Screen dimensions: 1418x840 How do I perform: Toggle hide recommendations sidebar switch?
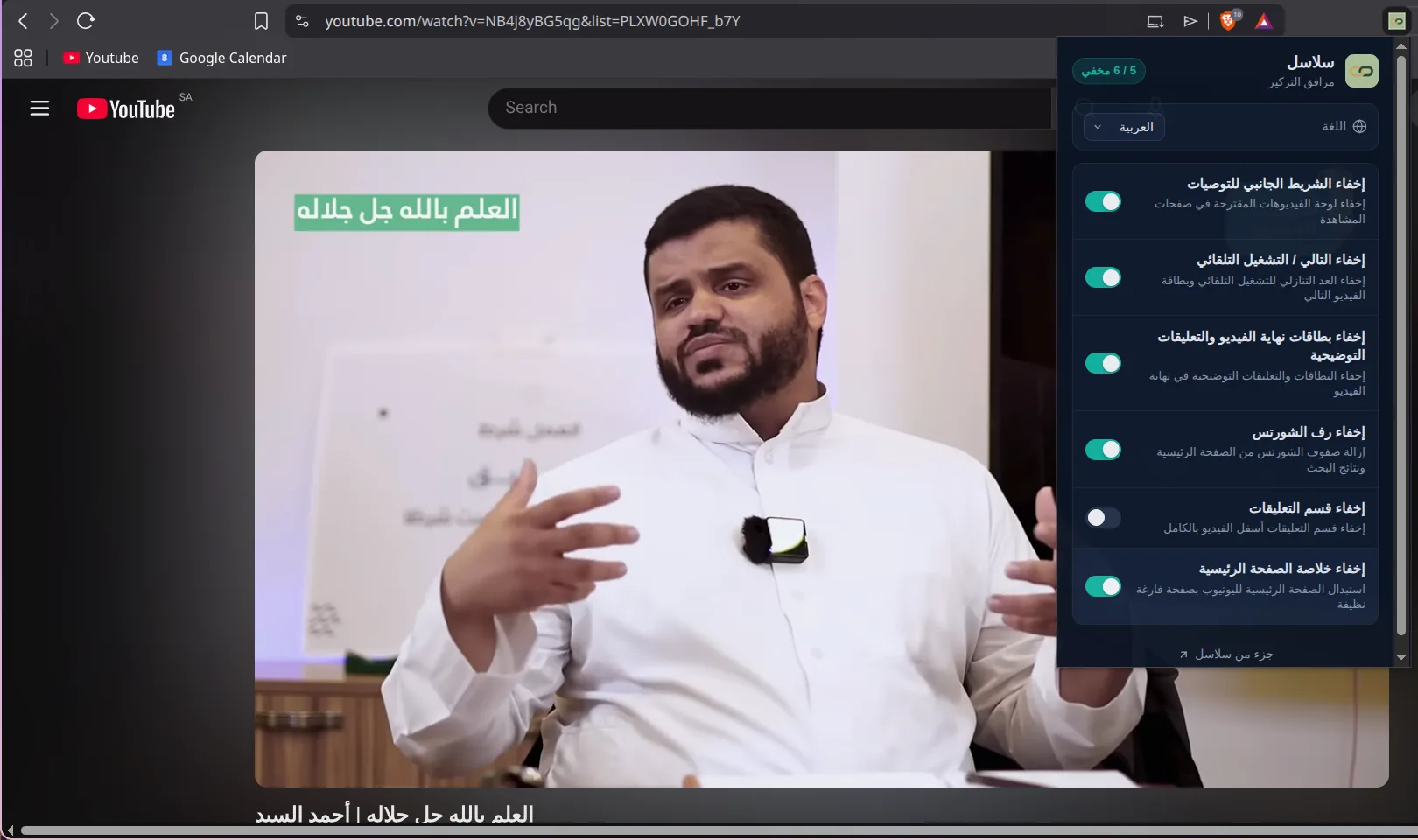(1103, 201)
